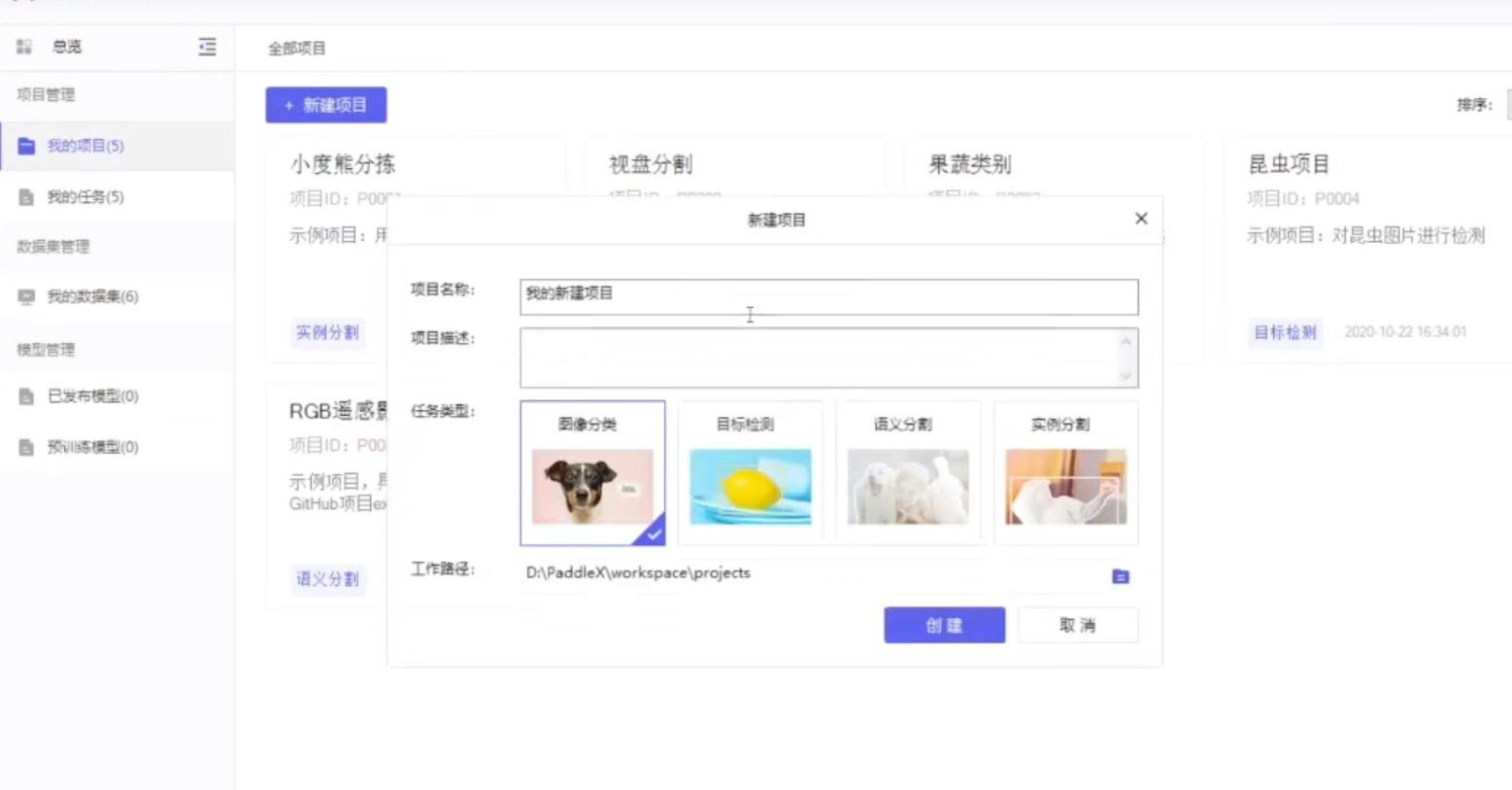This screenshot has height=790, width=1512.
Task: Click the 取消 button to cancel
Action: [1077, 625]
